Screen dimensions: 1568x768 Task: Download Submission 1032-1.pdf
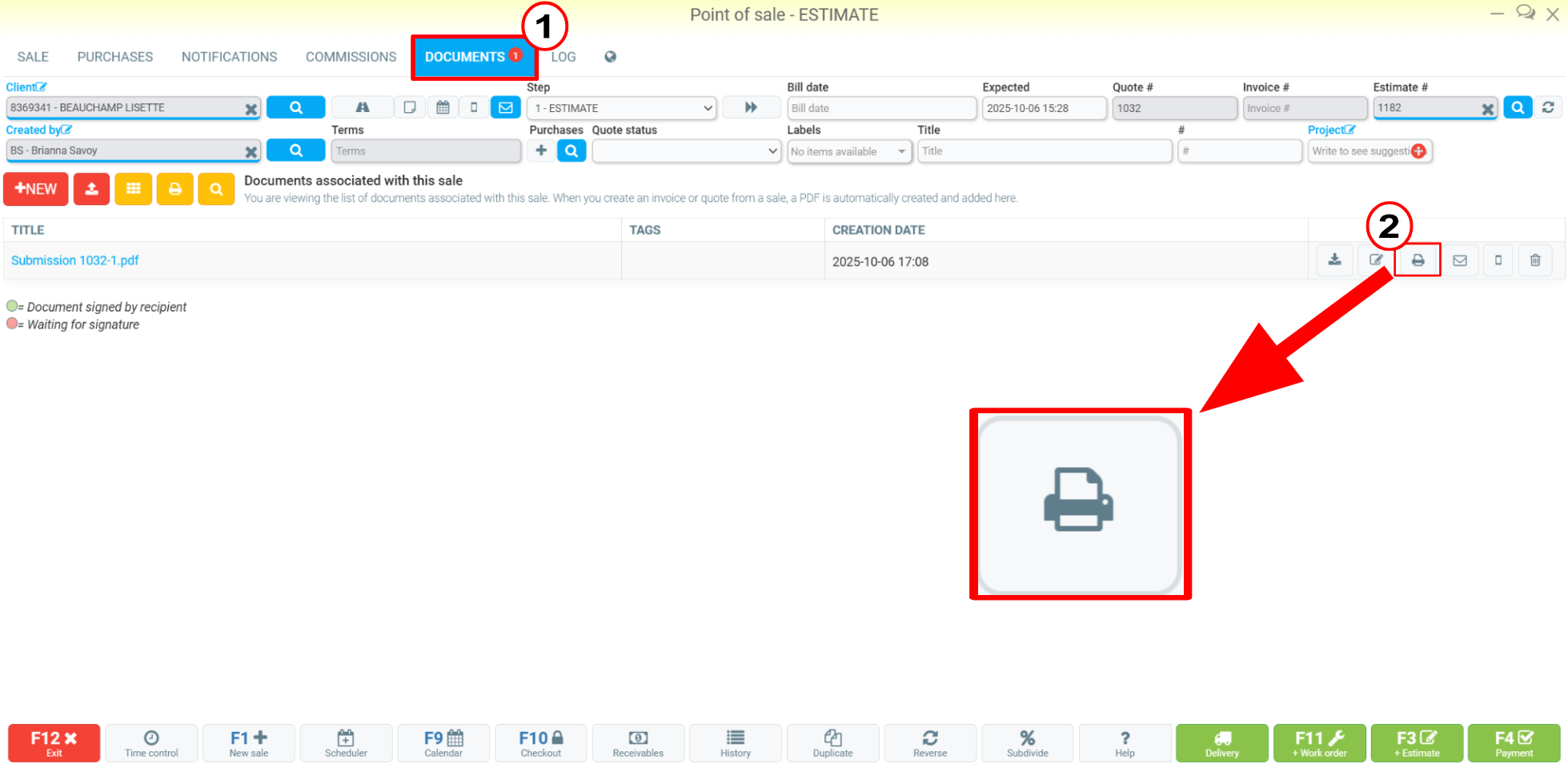point(1334,260)
